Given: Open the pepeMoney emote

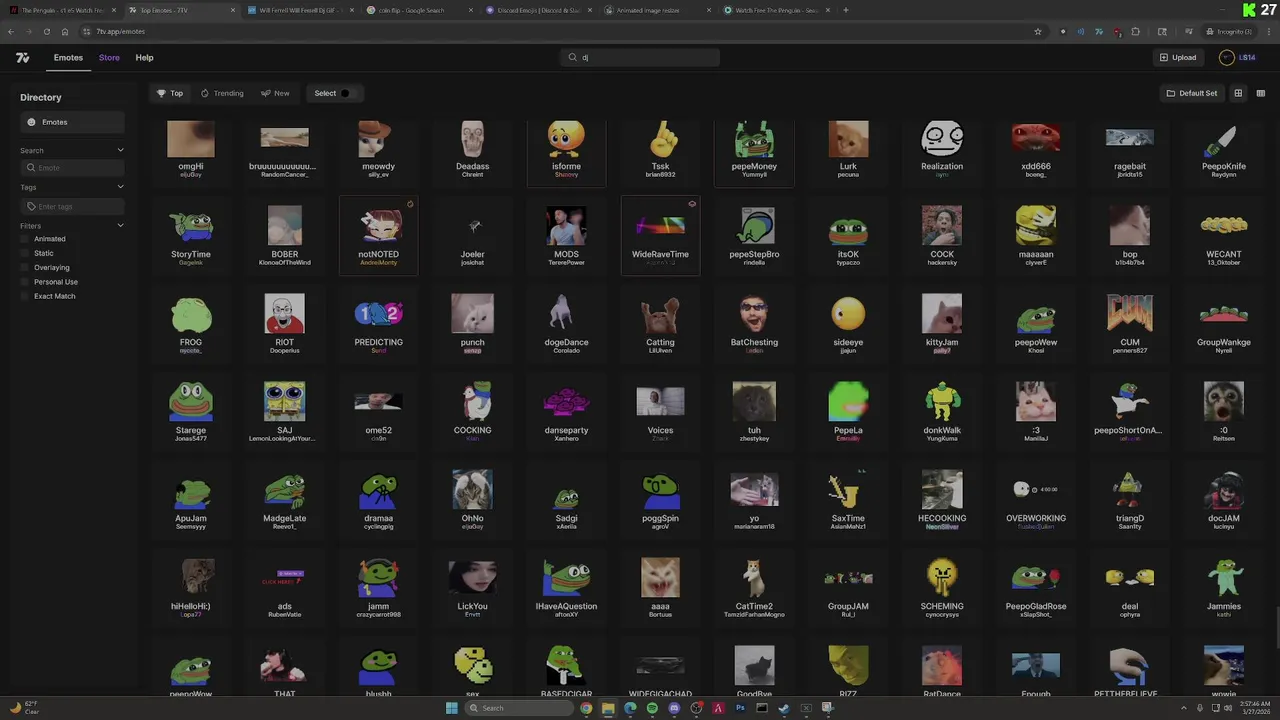Looking at the screenshot, I should (x=754, y=148).
